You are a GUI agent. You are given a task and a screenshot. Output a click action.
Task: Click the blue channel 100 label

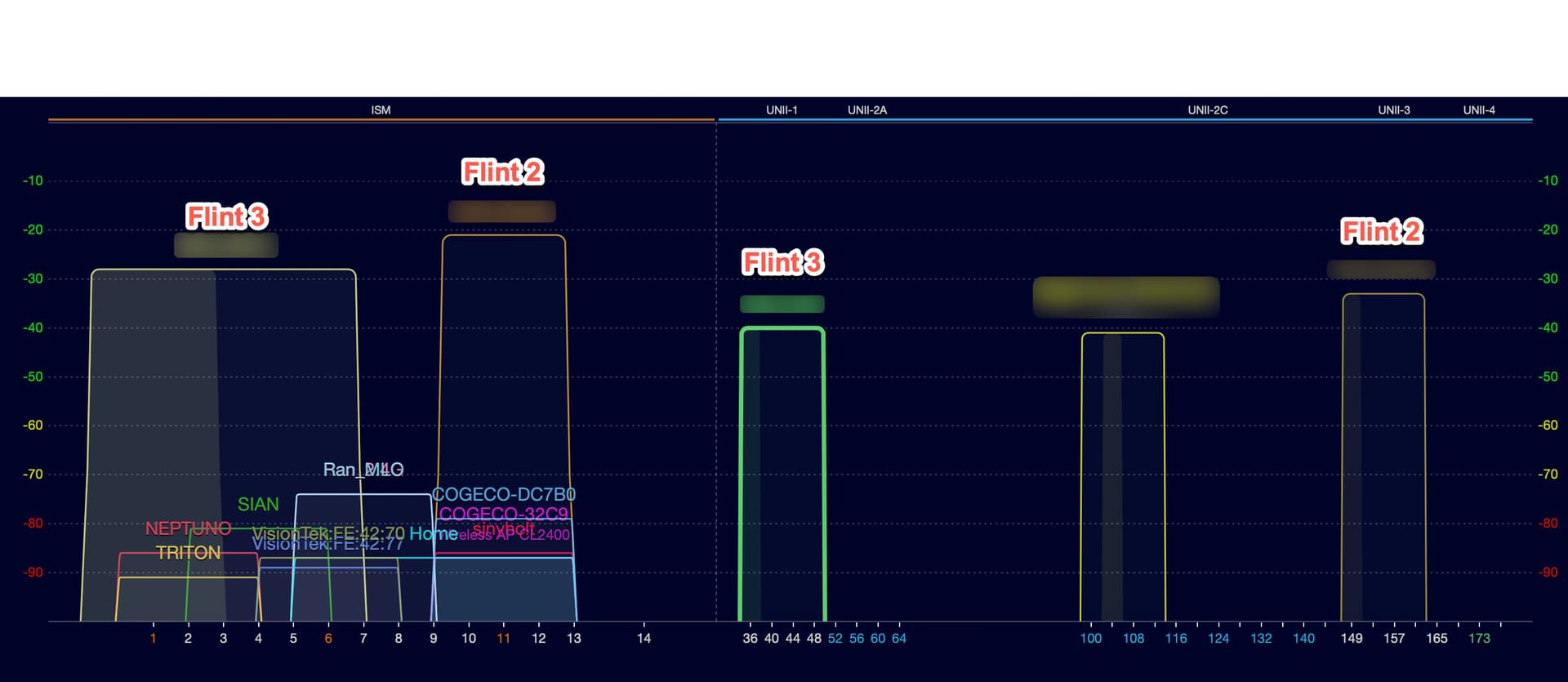[x=1091, y=639]
